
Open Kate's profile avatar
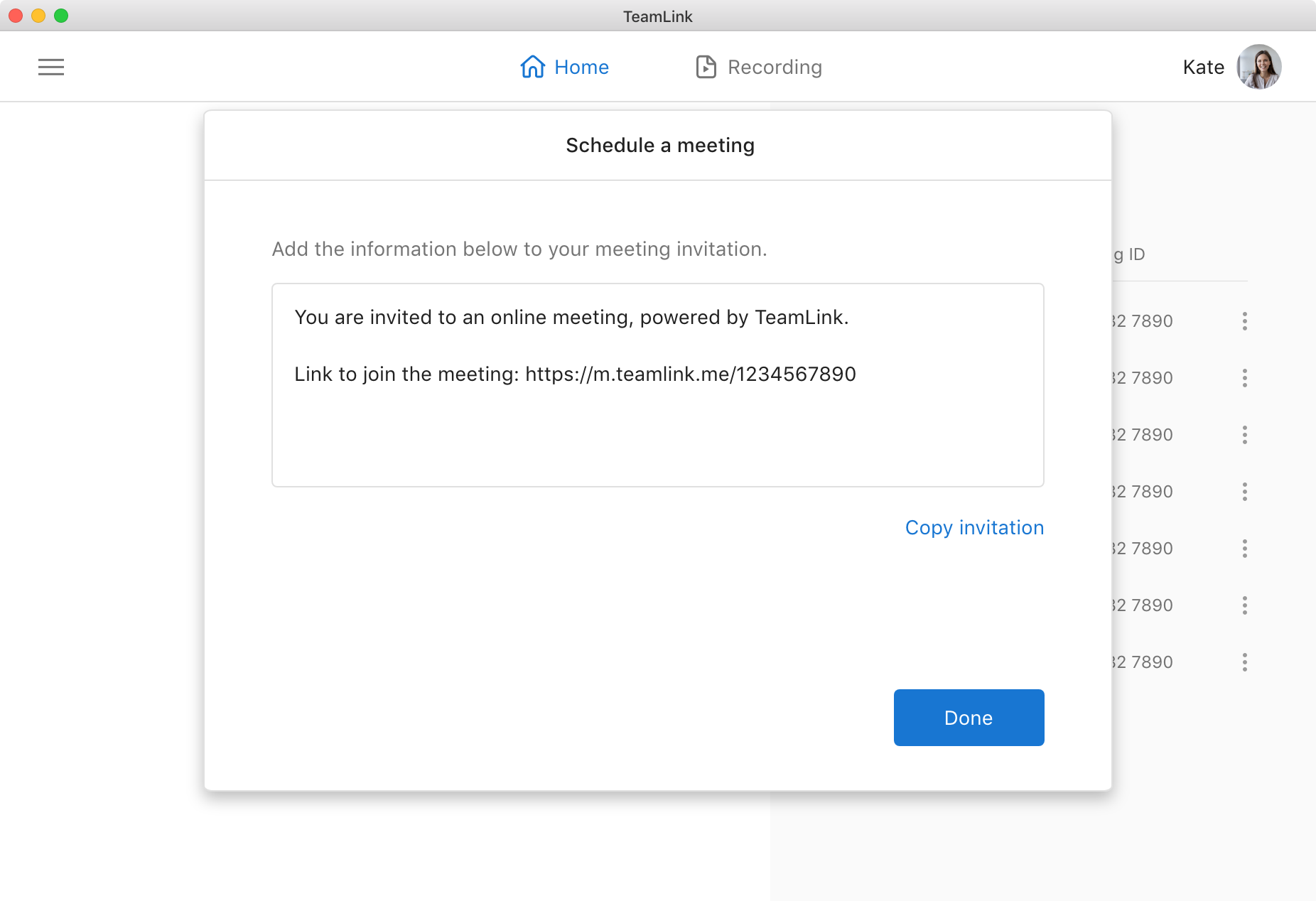tap(1259, 67)
